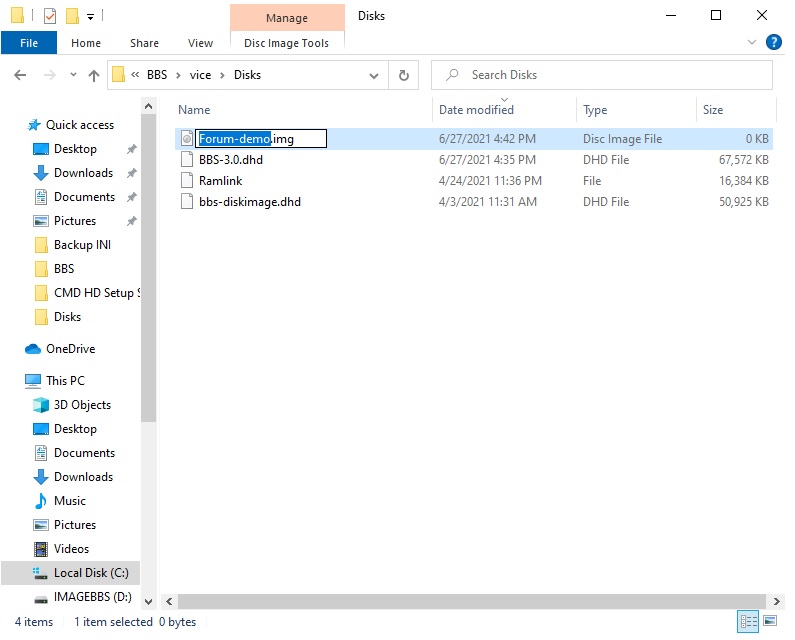Image resolution: width=795 pixels, height=640 pixels.
Task: Switch to the Large icons view layout
Action: pyautogui.click(x=770, y=621)
